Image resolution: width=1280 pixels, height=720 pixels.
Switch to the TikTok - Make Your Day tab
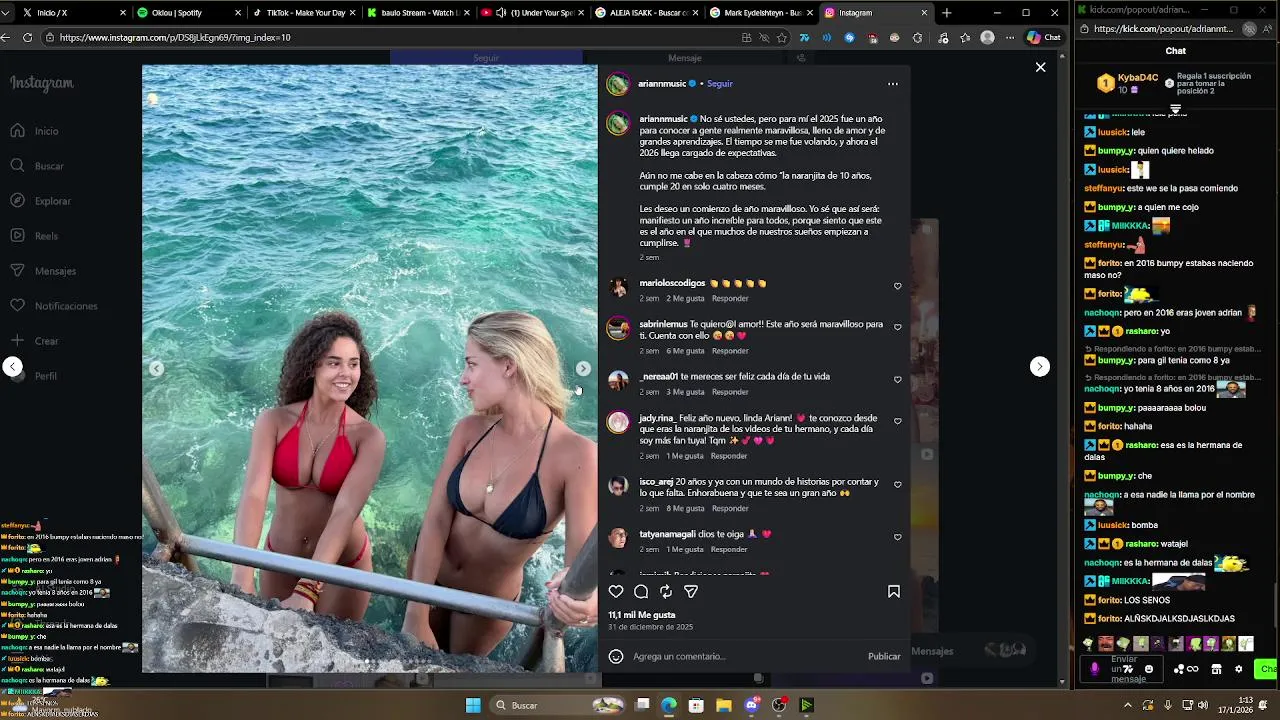[305, 13]
